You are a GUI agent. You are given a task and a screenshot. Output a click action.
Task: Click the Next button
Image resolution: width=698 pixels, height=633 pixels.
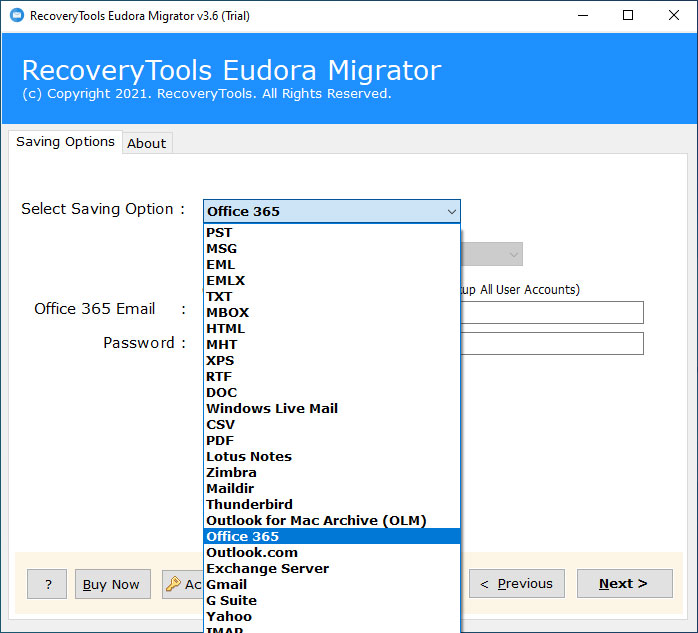coord(625,584)
